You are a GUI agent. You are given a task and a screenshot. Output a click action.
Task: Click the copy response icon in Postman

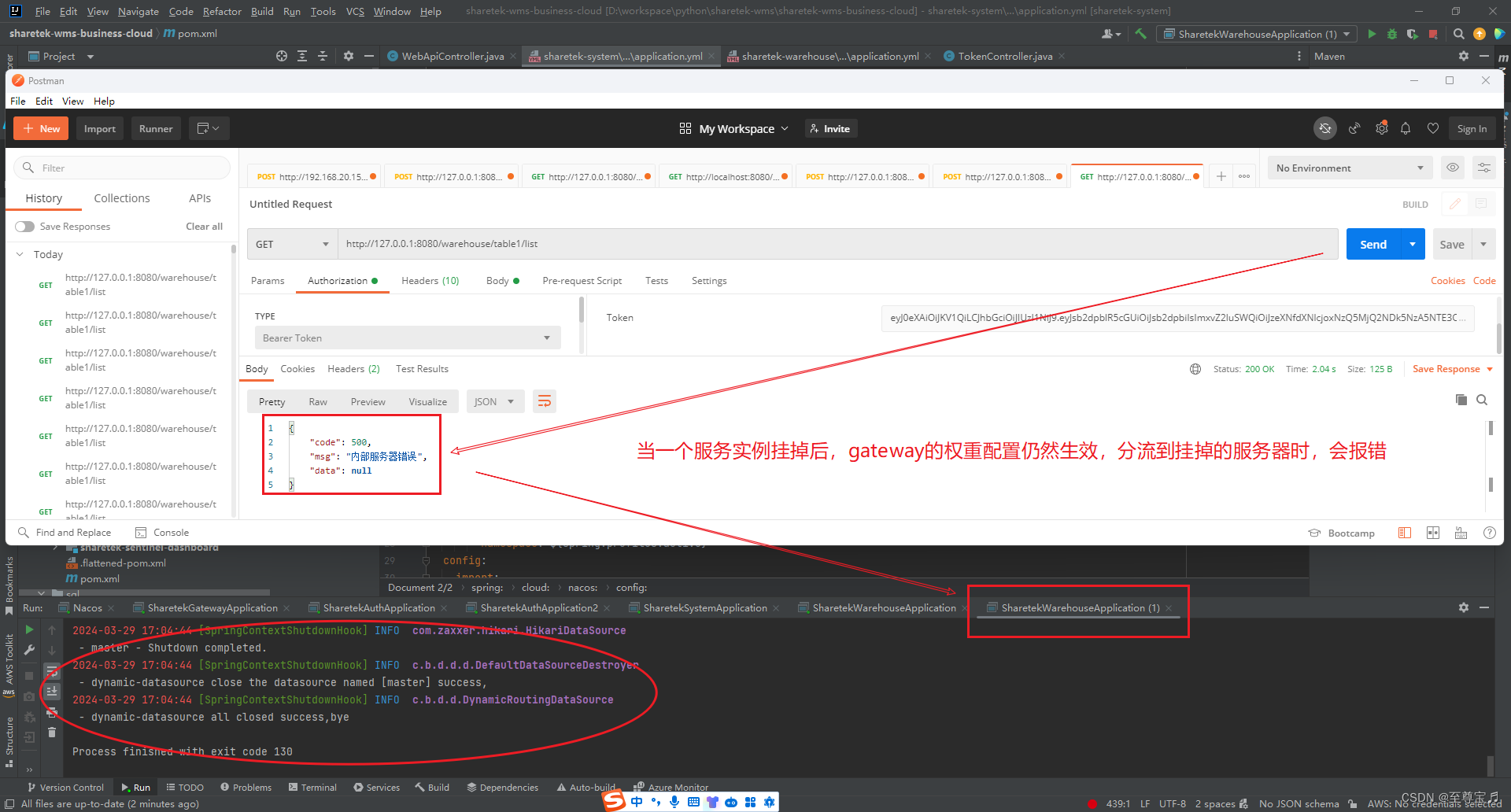tap(1461, 400)
